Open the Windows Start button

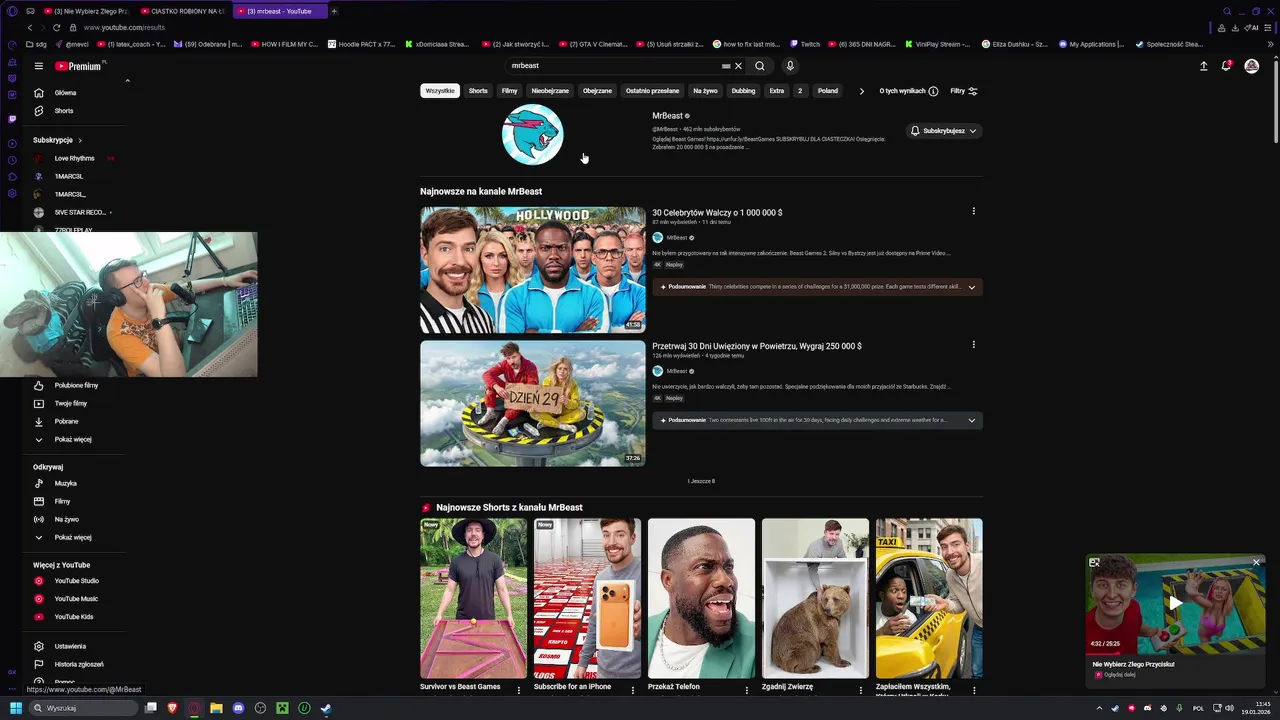coord(15,708)
